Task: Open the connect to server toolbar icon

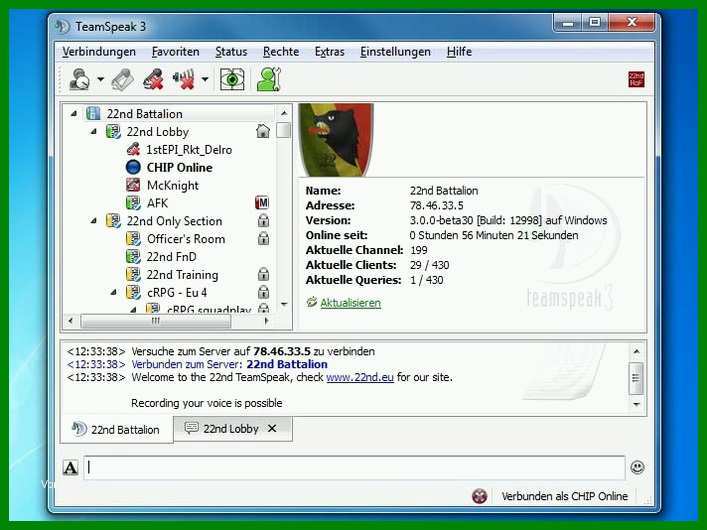Action: coord(80,79)
